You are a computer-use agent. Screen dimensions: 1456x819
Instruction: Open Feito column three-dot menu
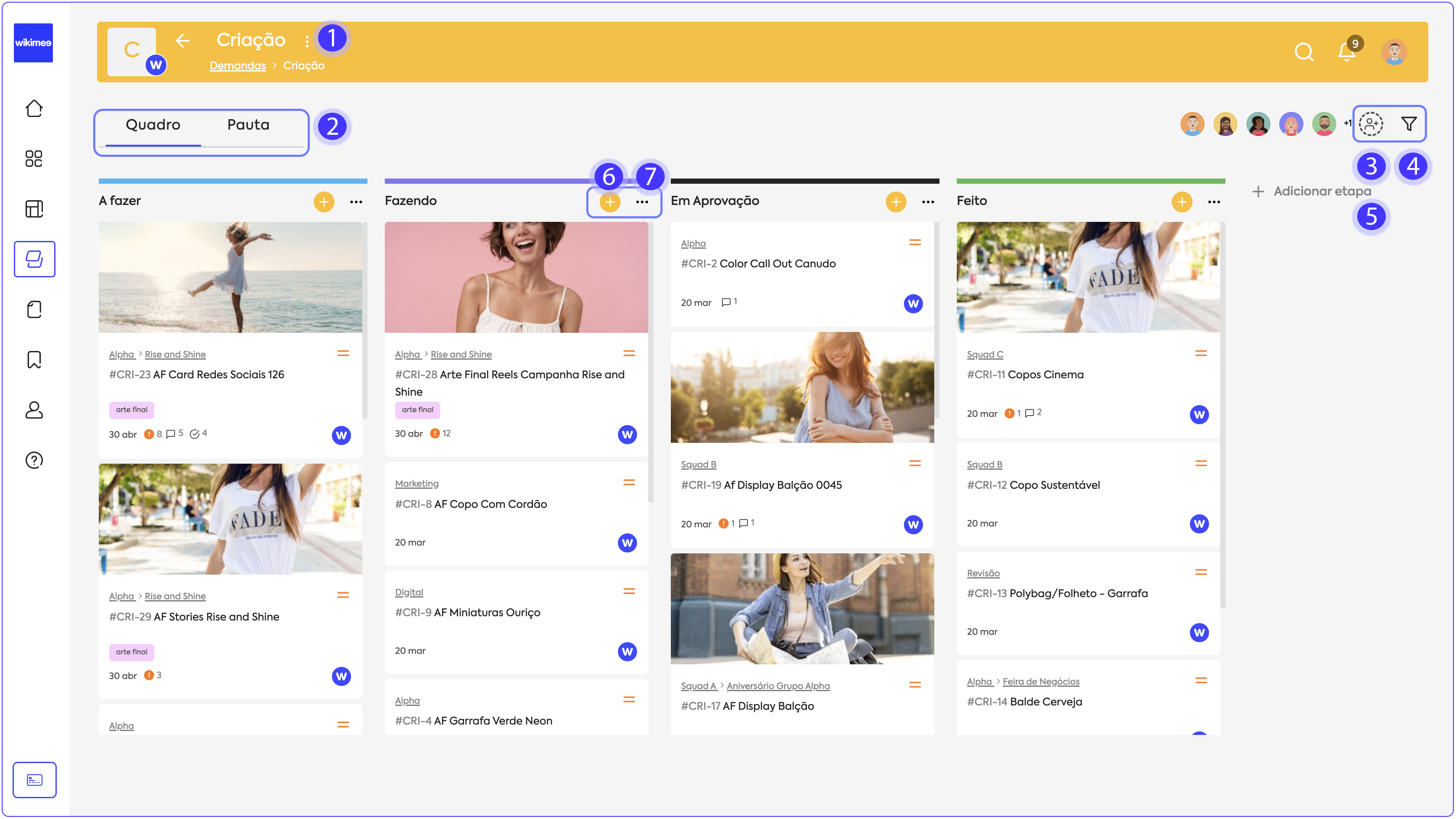(1213, 202)
